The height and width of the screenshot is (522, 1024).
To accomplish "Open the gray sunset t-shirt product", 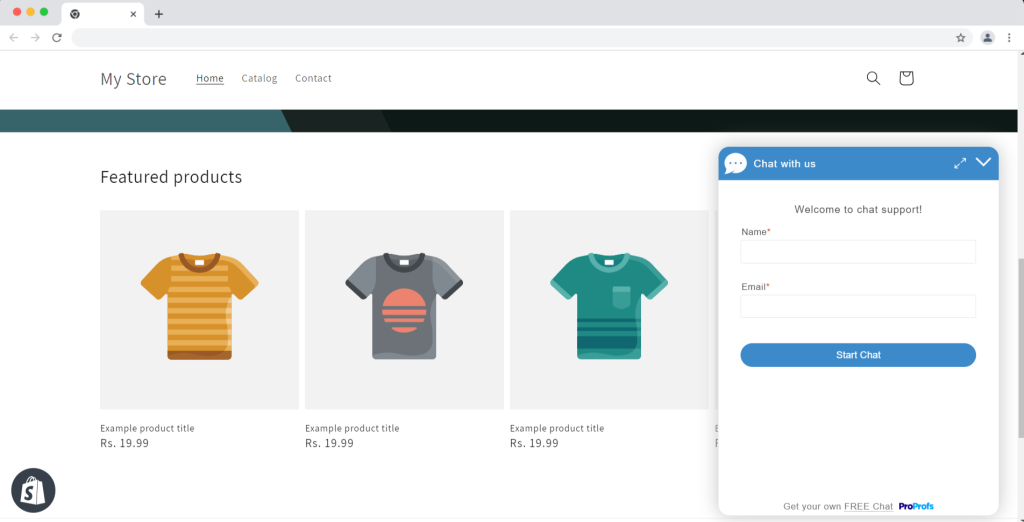I will tap(404, 310).
